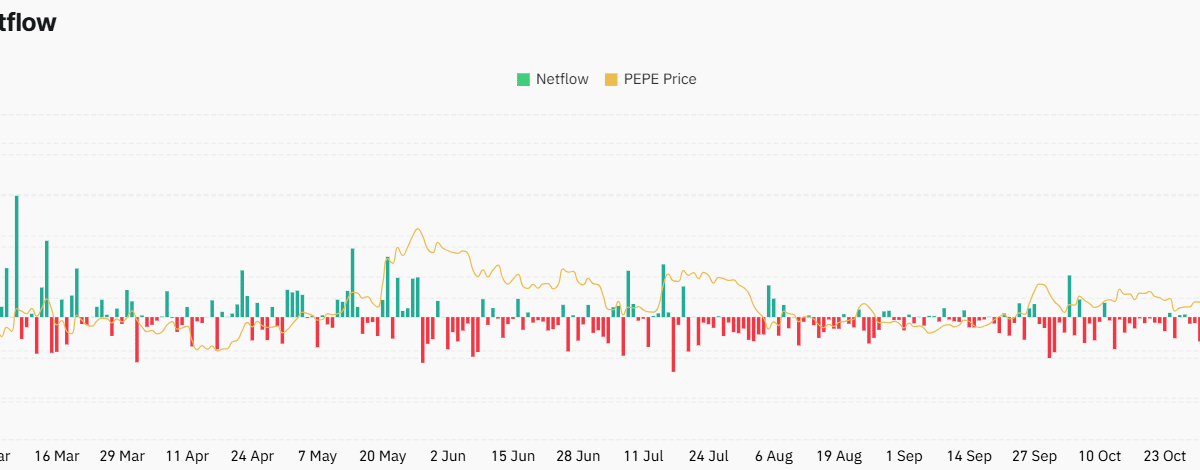Select the 2 Jun date label
Screen dimensions: 1200x470
447,456
